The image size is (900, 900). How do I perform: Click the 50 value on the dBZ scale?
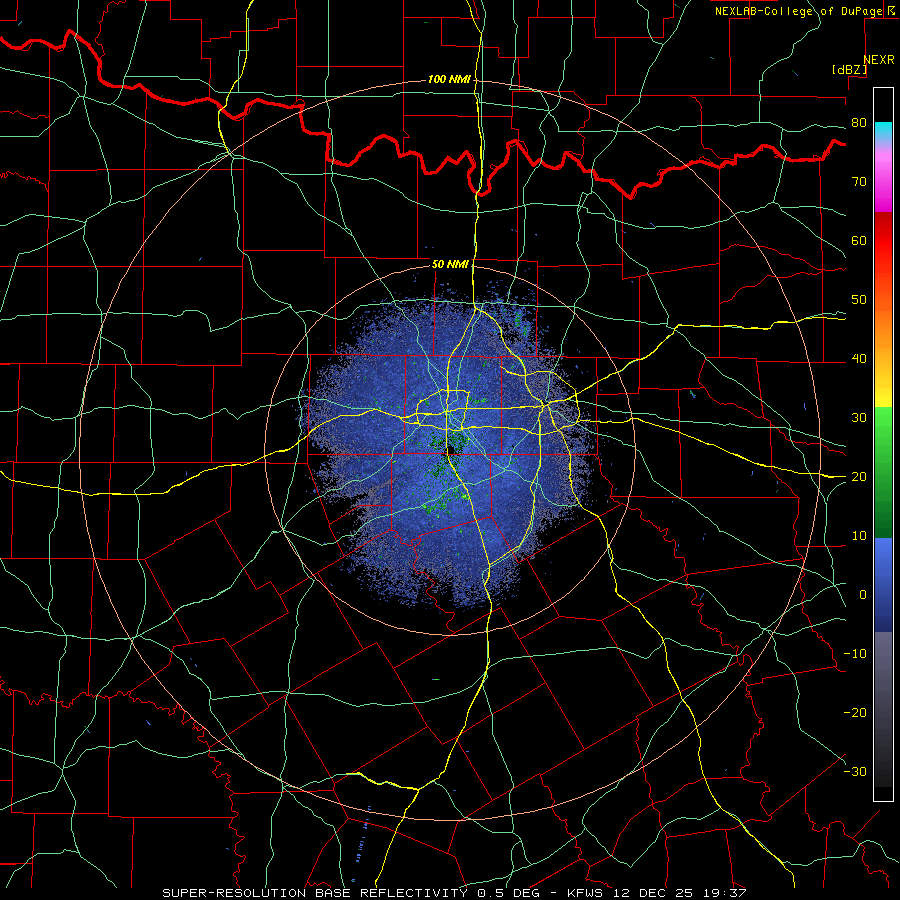[859, 300]
